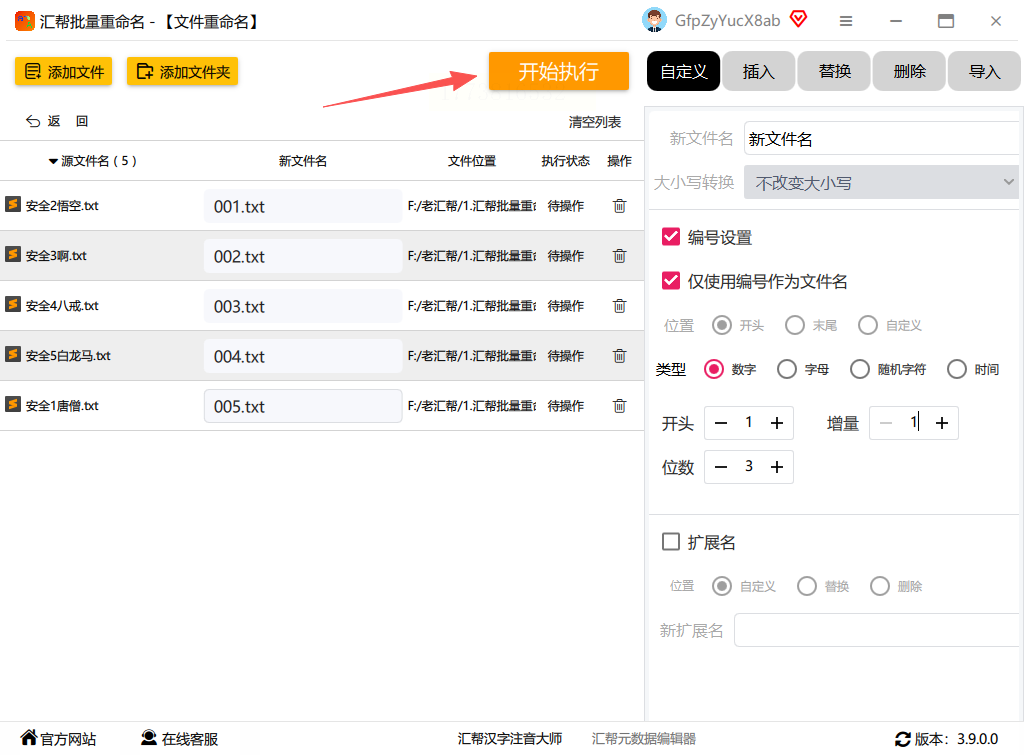Click the red VIP diamond badge
The image size is (1024, 755).
pyautogui.click(x=798, y=19)
